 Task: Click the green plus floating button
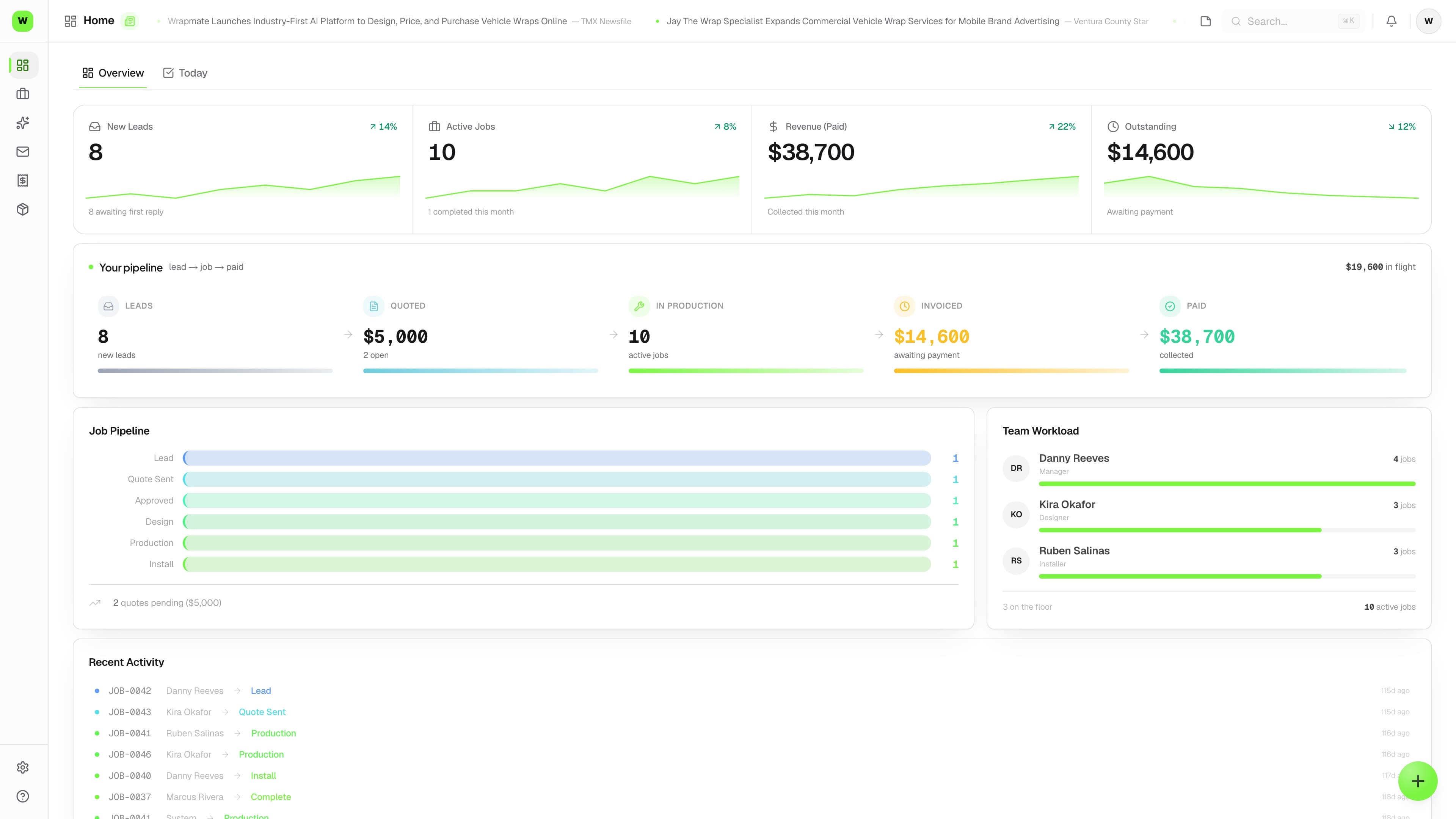1418,781
